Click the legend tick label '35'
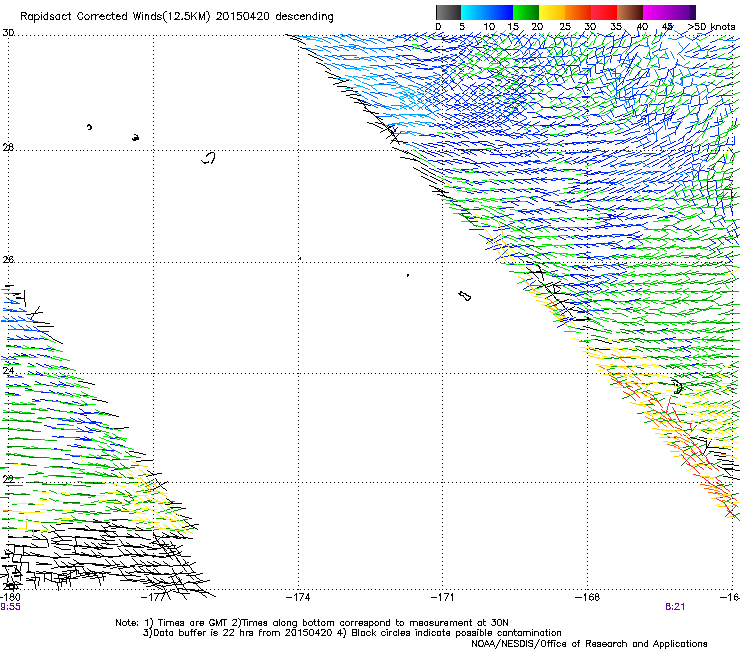The width and height of the screenshot is (740, 650). point(616,27)
